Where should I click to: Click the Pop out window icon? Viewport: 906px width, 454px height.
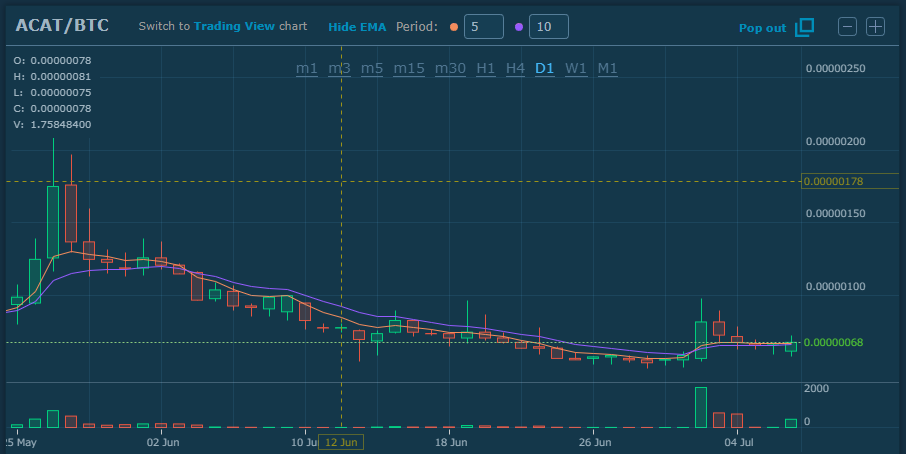click(804, 27)
